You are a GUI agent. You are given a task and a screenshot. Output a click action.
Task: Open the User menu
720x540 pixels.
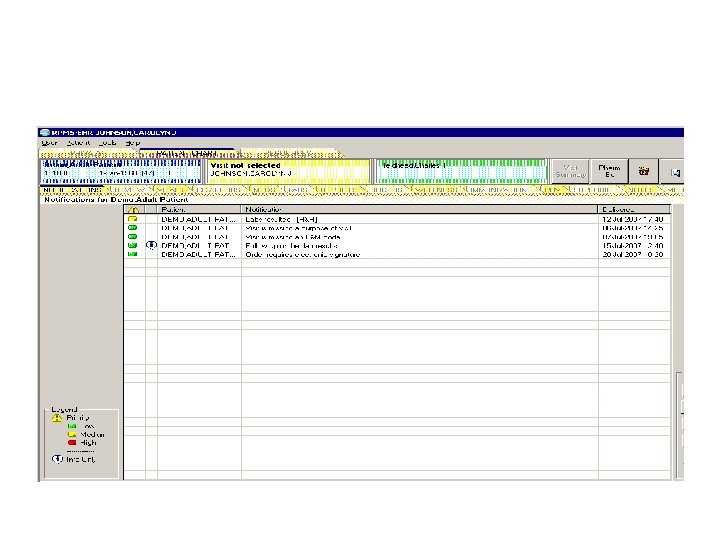[x=49, y=143]
